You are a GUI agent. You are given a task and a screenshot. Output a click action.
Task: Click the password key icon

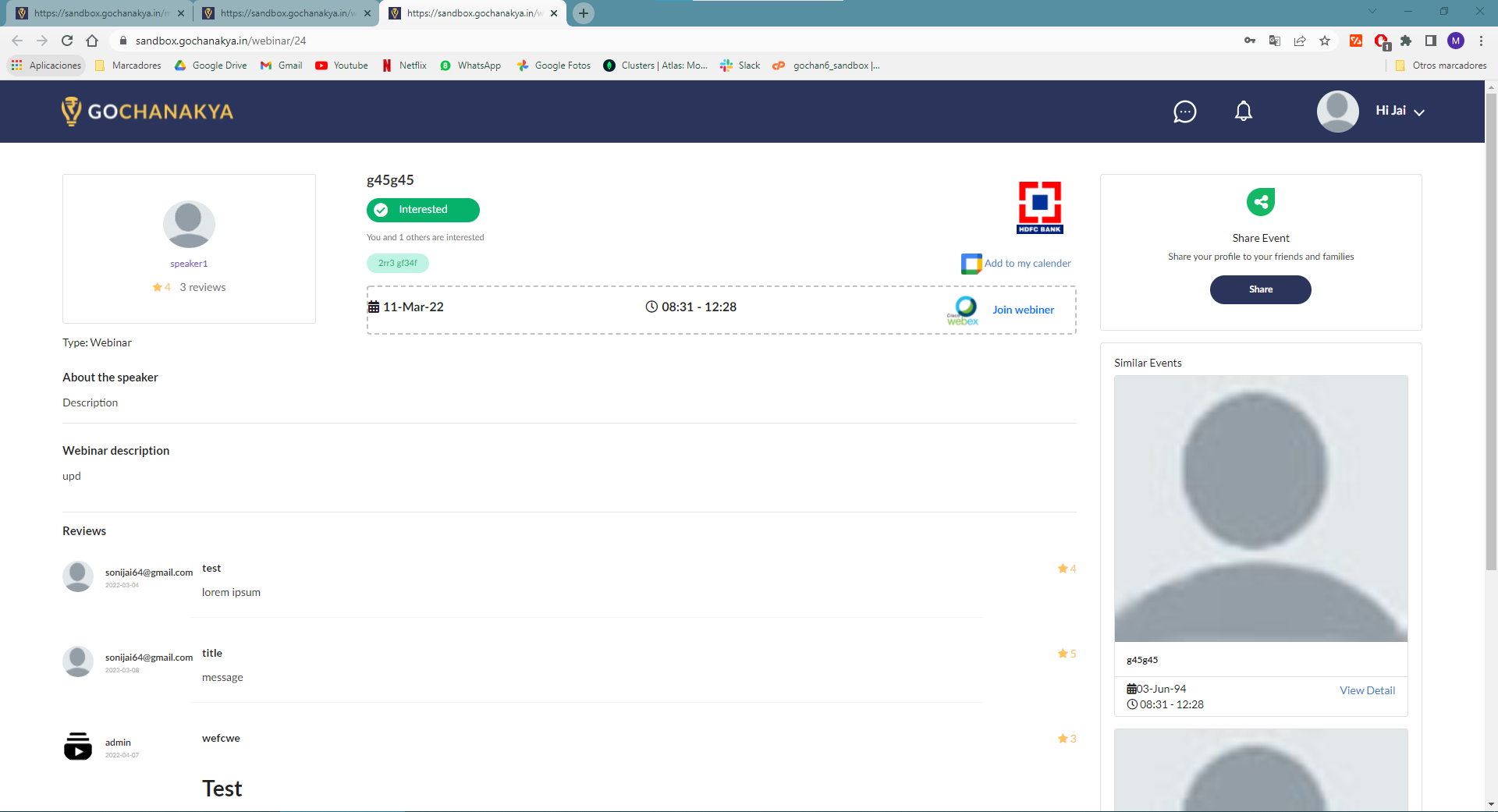tap(1250, 41)
